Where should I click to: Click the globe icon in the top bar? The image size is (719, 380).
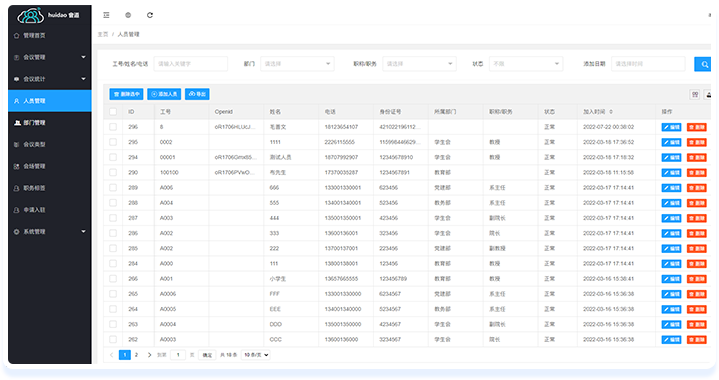pos(128,15)
